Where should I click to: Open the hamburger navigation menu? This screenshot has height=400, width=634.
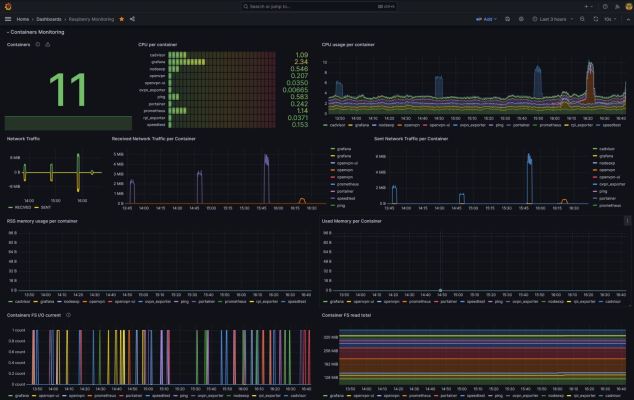click(8, 19)
